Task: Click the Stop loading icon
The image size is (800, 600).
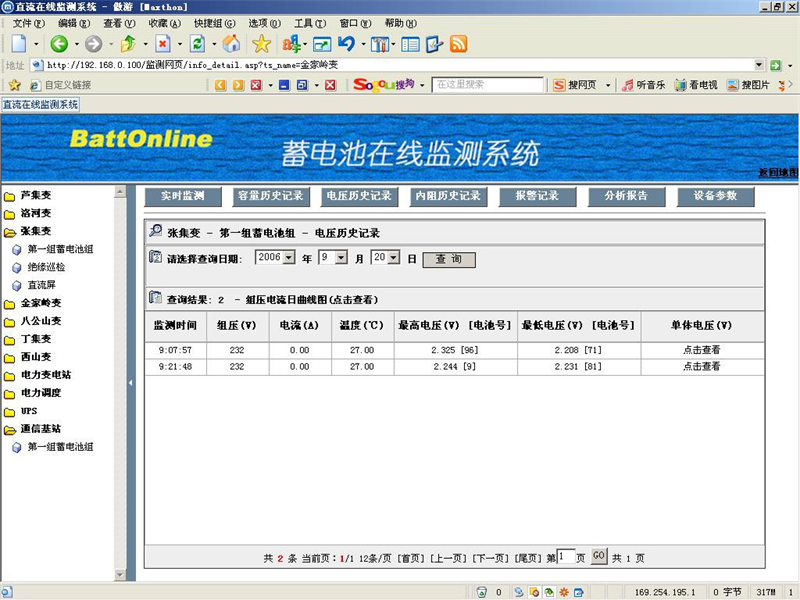Action: pyautogui.click(x=163, y=44)
